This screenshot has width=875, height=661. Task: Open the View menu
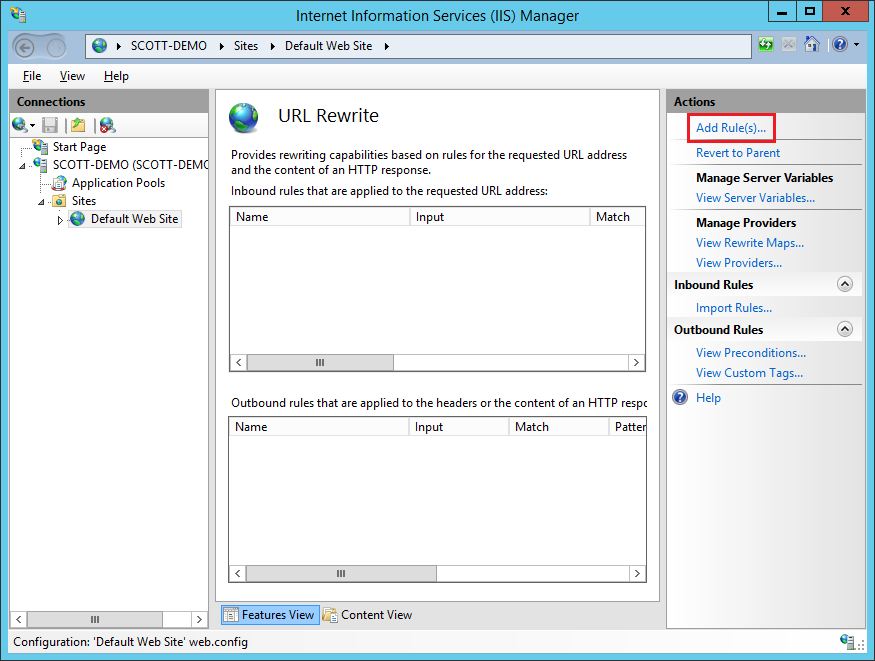click(73, 76)
